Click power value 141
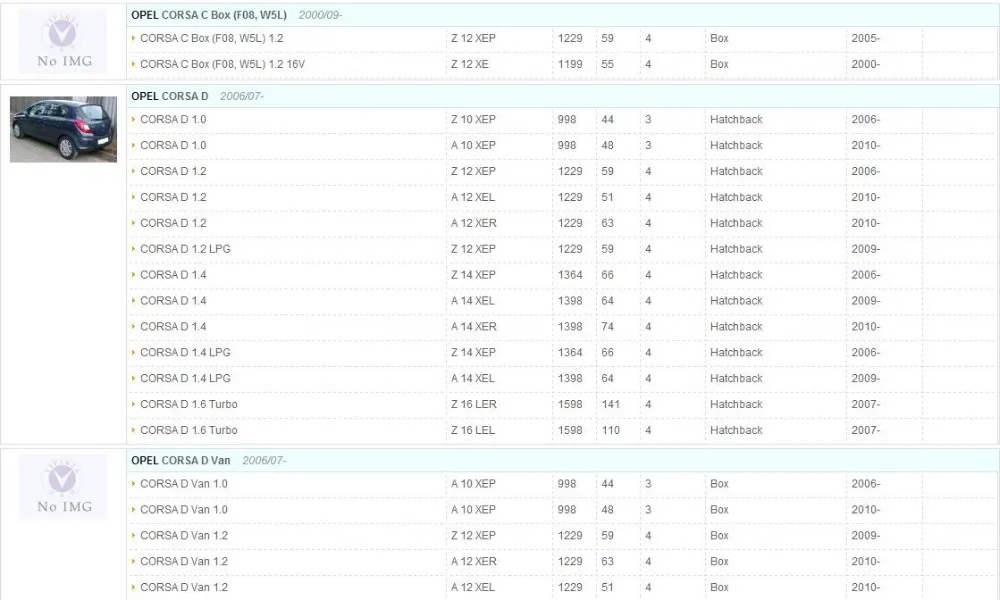Screen dimensions: 1000x600 pos(610,404)
